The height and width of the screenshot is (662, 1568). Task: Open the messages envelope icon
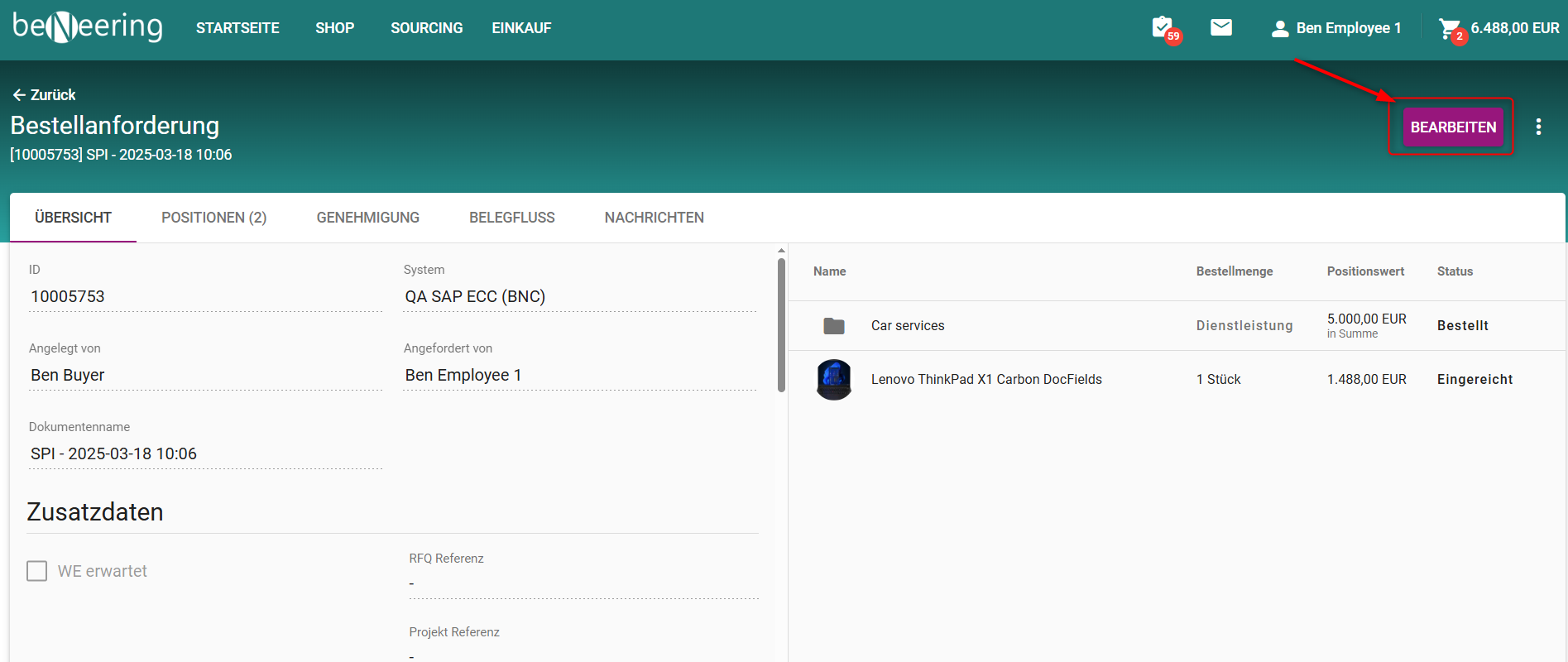[x=1221, y=27]
